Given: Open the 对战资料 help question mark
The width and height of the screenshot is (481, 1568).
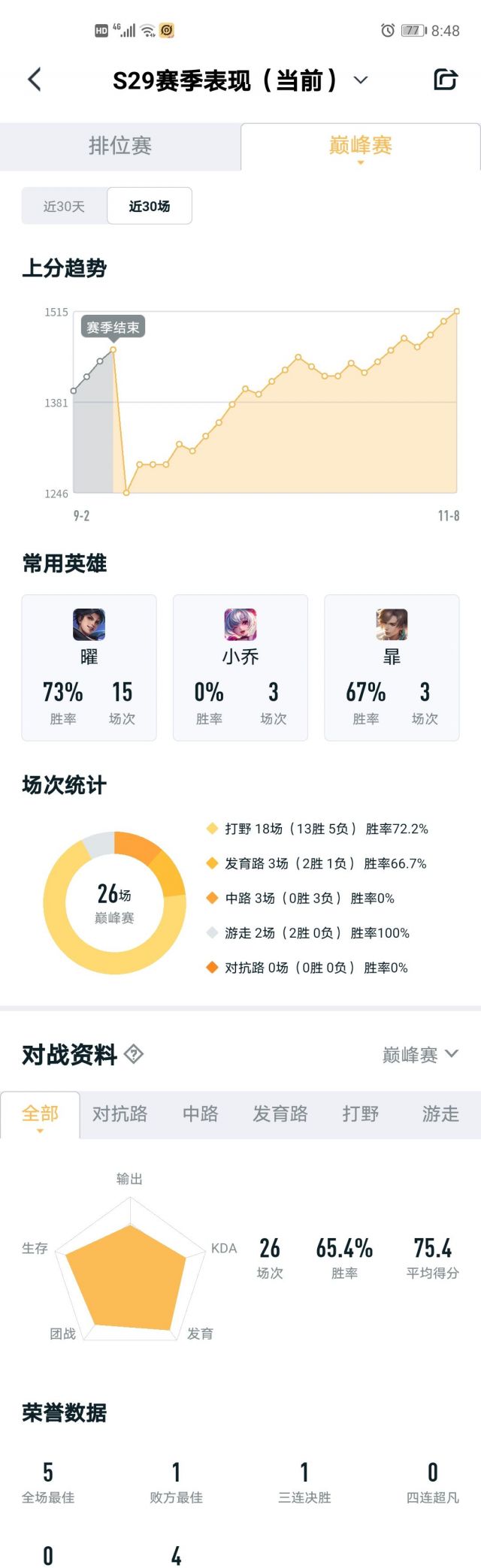Looking at the screenshot, I should [132, 1054].
